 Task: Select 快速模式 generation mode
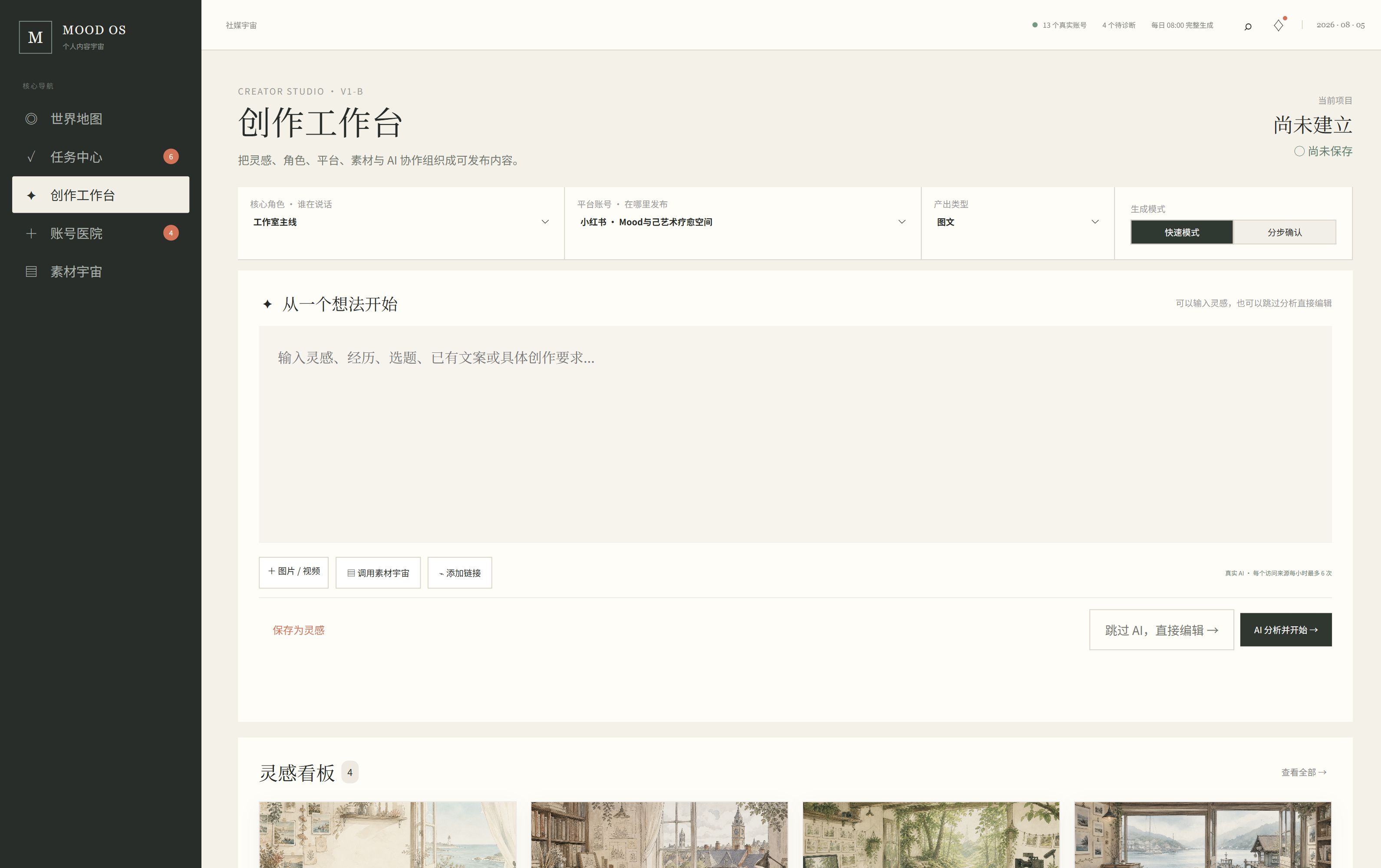pyautogui.click(x=1181, y=232)
